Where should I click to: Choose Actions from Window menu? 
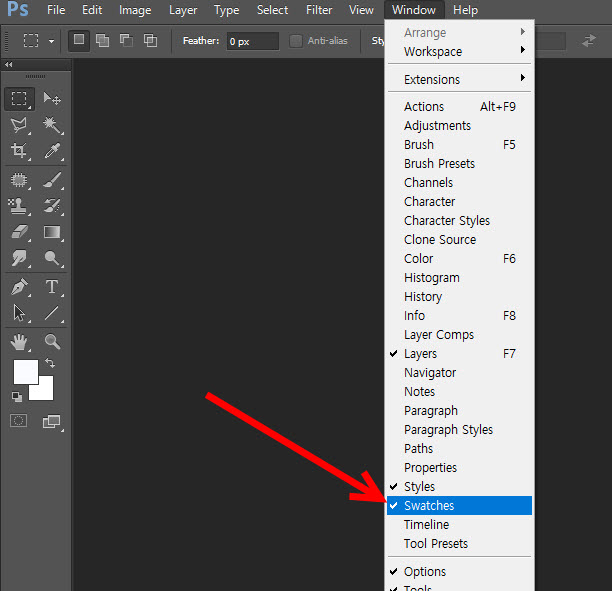459,107
